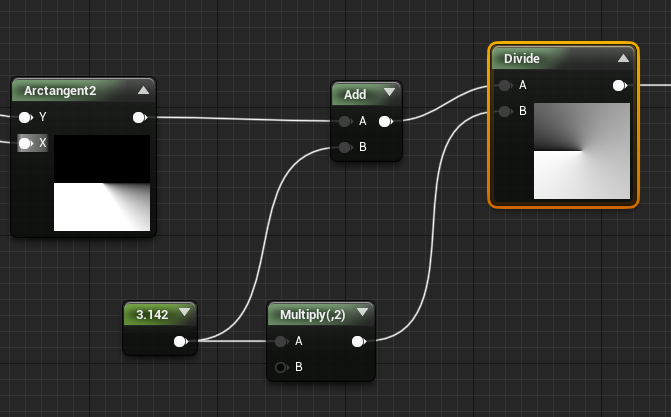This screenshot has height=417, width=671.
Task: Select the 3.142 constant node title
Action: tap(152, 315)
